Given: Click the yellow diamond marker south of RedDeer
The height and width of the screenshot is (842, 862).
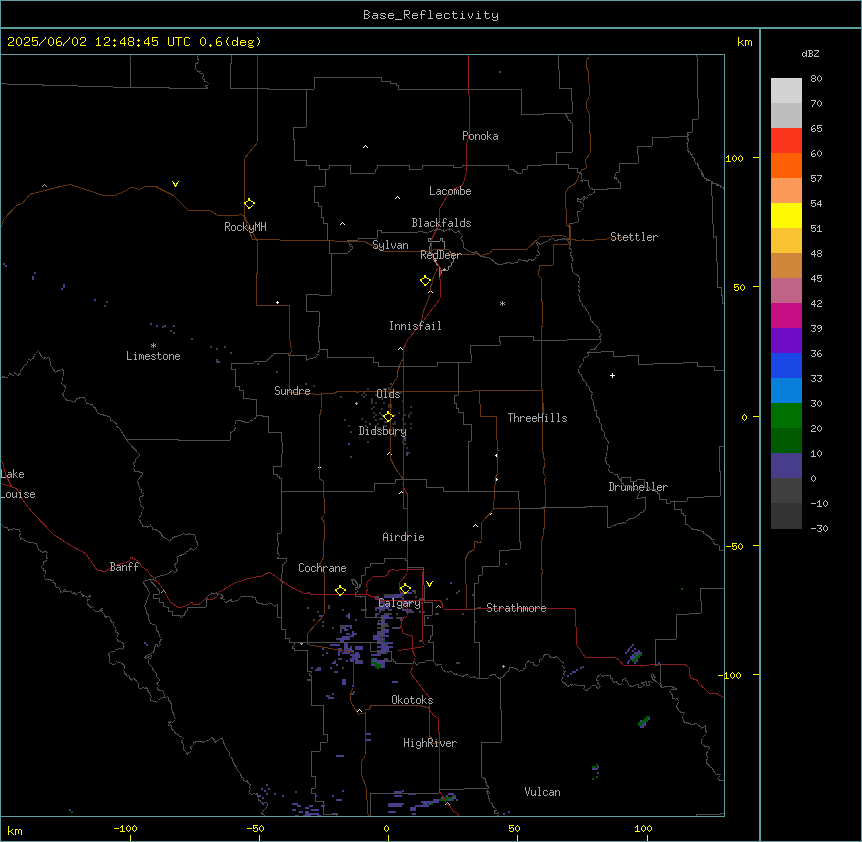Looking at the screenshot, I should point(426,280).
